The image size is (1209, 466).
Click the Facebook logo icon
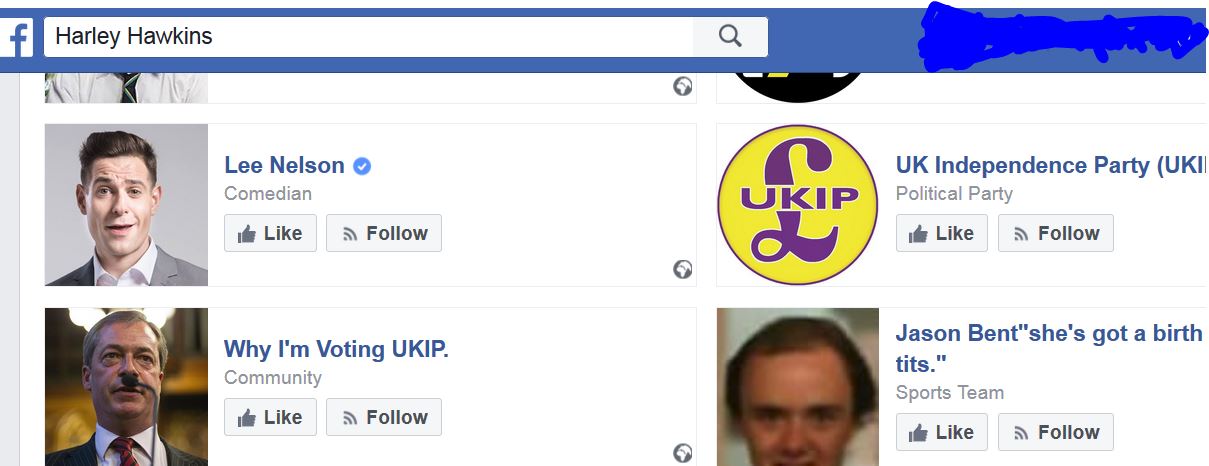[17, 39]
